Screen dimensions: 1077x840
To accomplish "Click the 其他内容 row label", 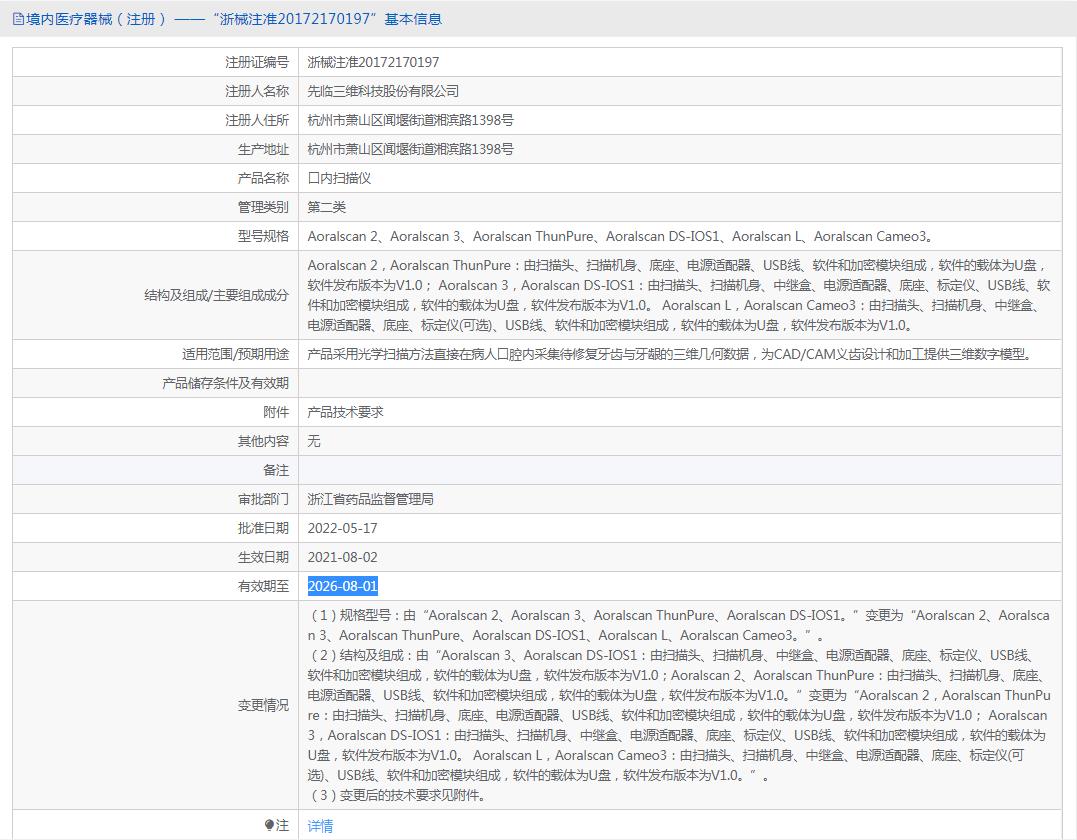I will tap(263, 441).
